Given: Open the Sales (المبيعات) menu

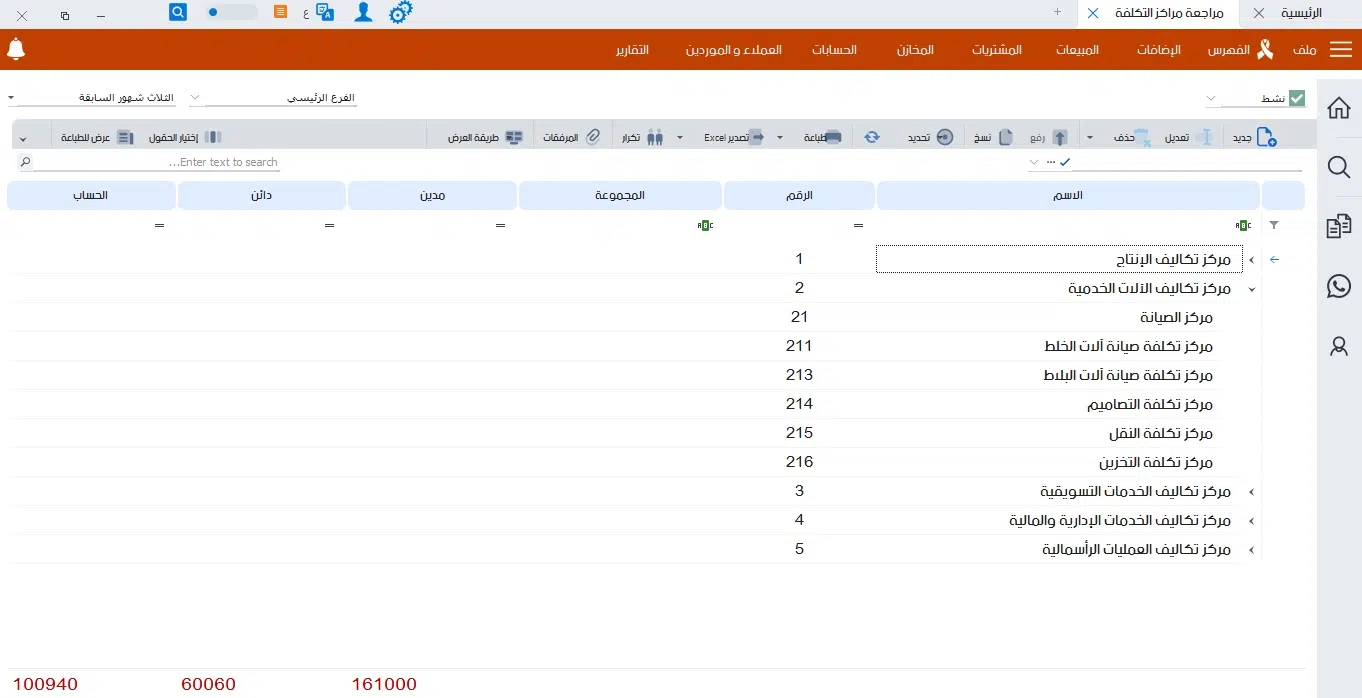Looking at the screenshot, I should pyautogui.click(x=1077, y=50).
